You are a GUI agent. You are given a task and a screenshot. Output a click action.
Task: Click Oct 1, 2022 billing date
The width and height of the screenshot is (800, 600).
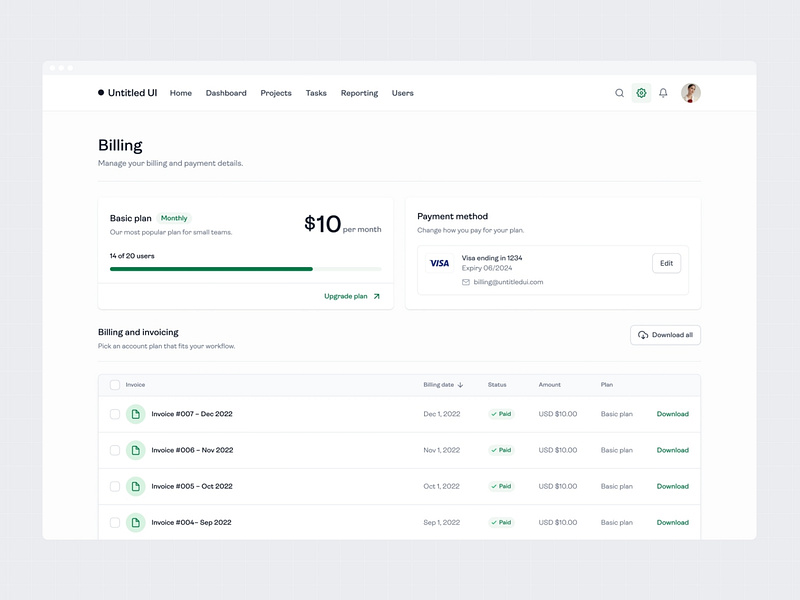coord(441,486)
